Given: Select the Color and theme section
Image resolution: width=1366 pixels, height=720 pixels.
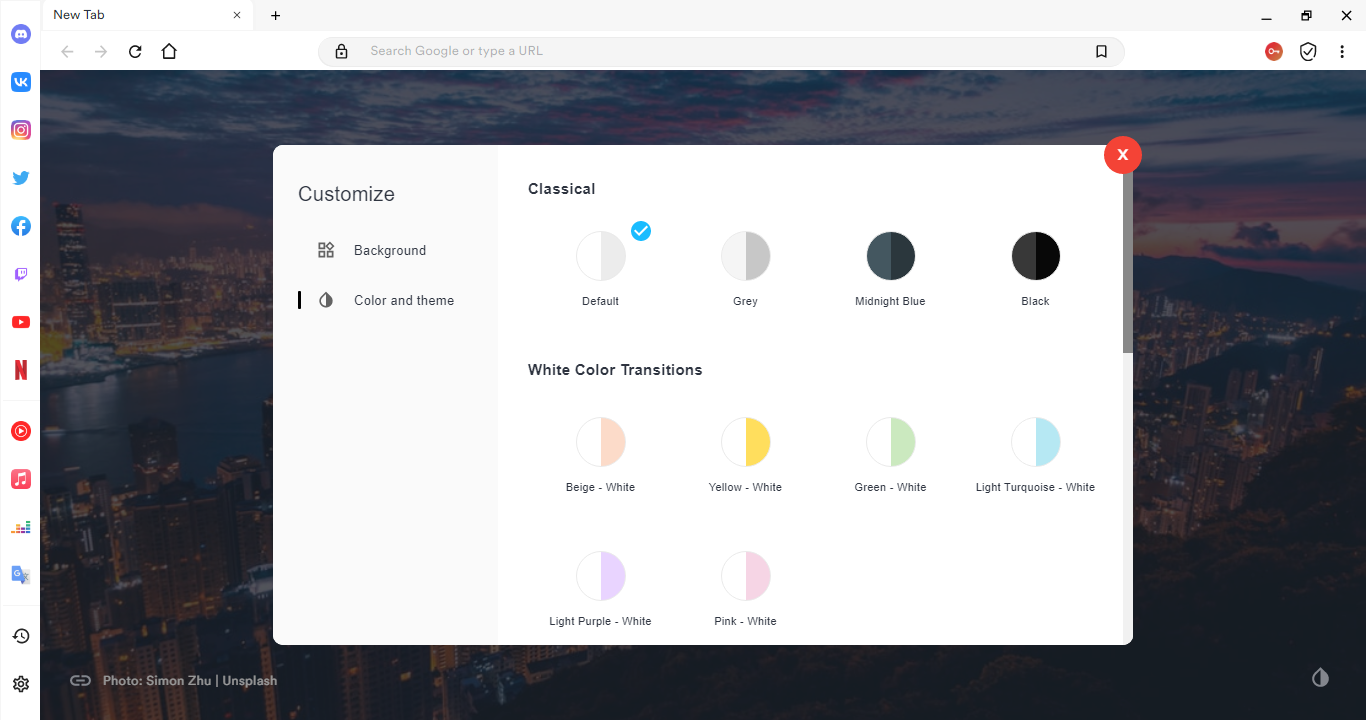Looking at the screenshot, I should click(404, 300).
